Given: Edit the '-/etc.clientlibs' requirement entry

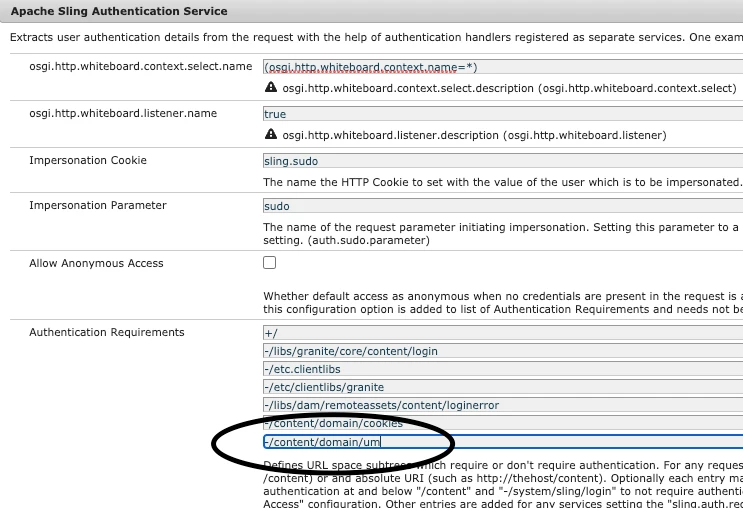Looking at the screenshot, I should (x=503, y=369).
